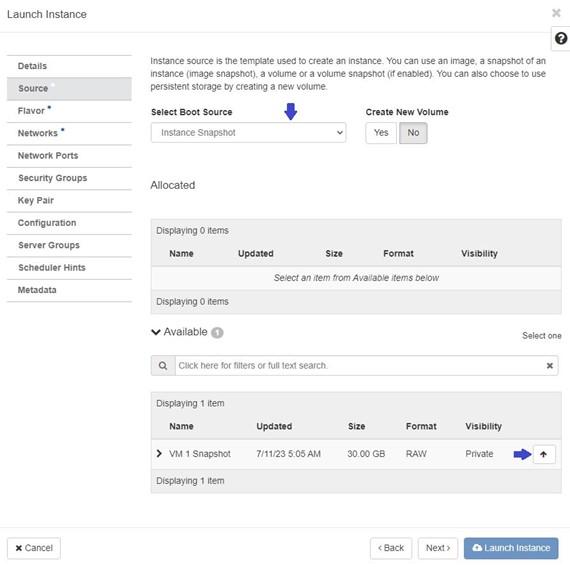Click the Allocated table Visibility header
The width and height of the screenshot is (570, 567).
[x=479, y=254]
